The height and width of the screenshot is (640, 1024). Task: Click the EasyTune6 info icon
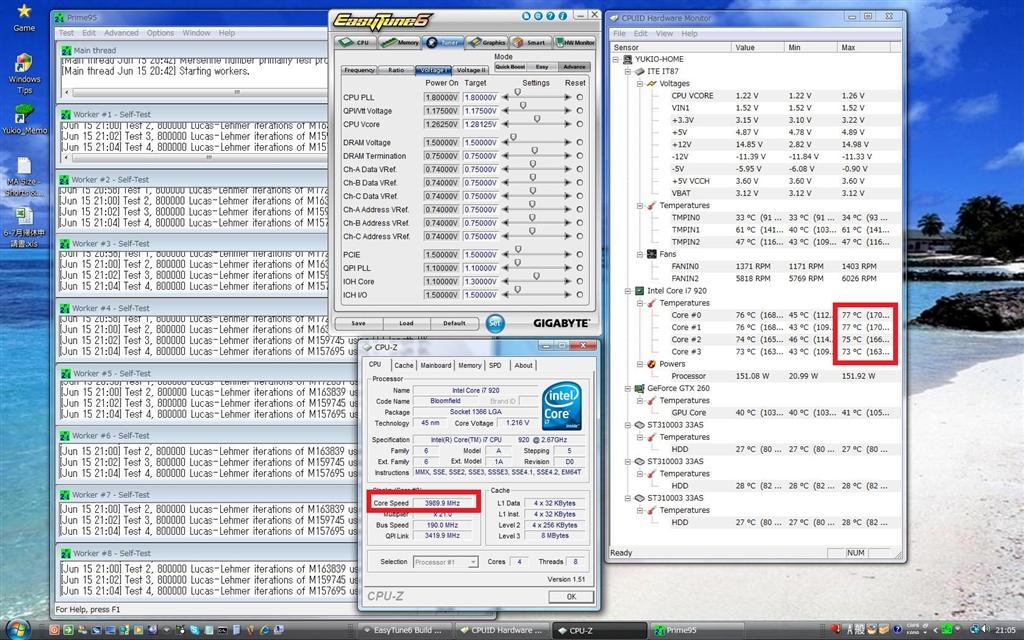(562, 16)
